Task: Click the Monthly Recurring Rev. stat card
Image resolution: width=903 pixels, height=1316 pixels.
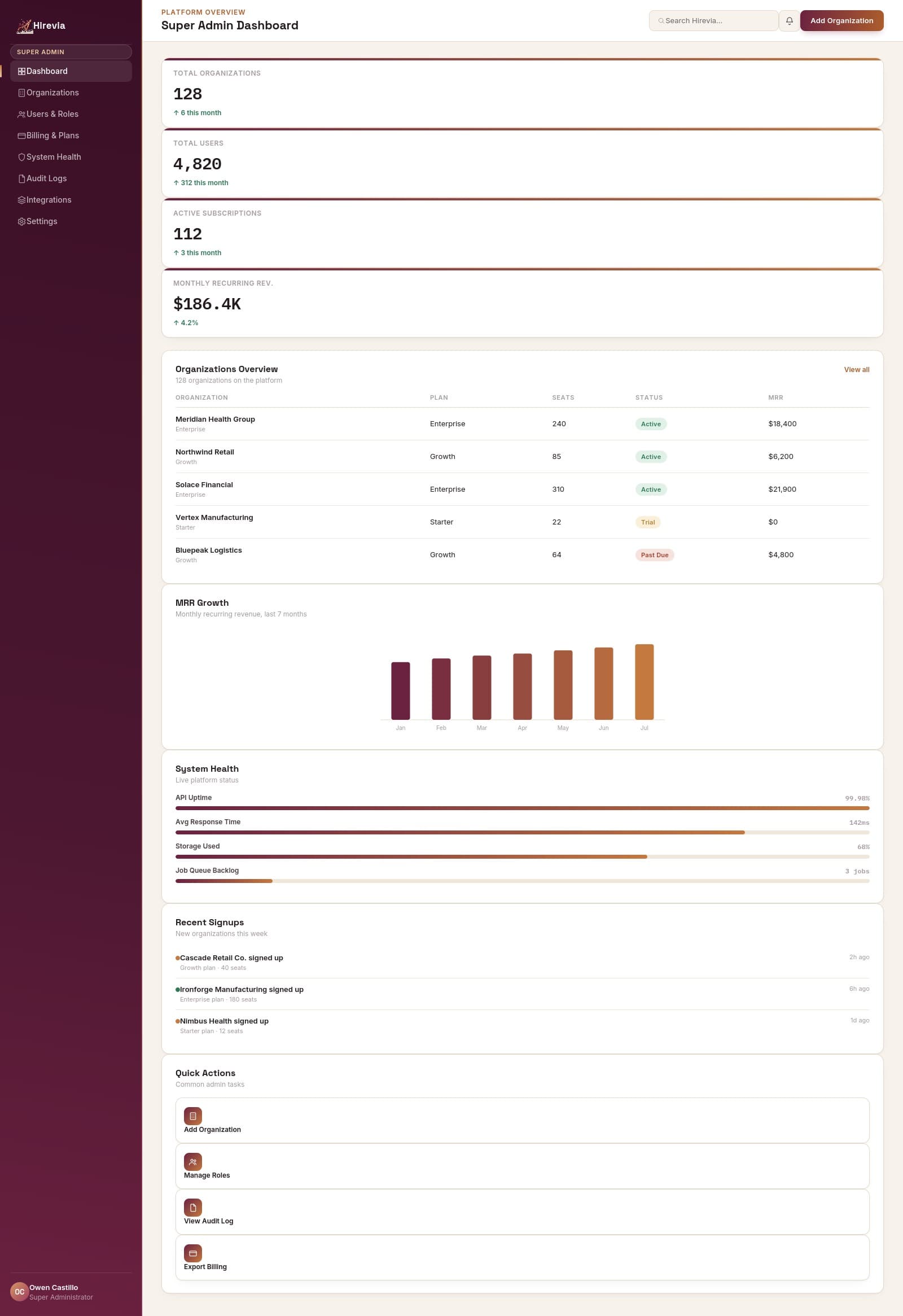Action: click(x=522, y=303)
